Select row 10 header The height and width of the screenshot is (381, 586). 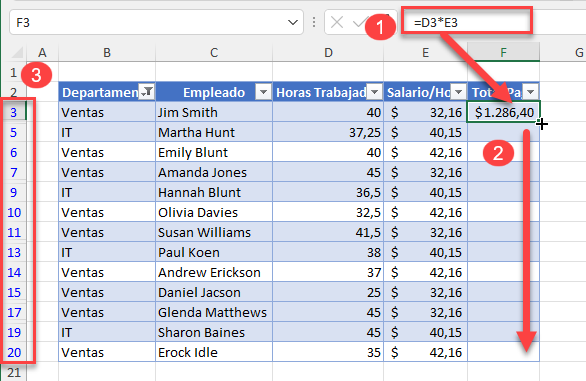click(14, 212)
